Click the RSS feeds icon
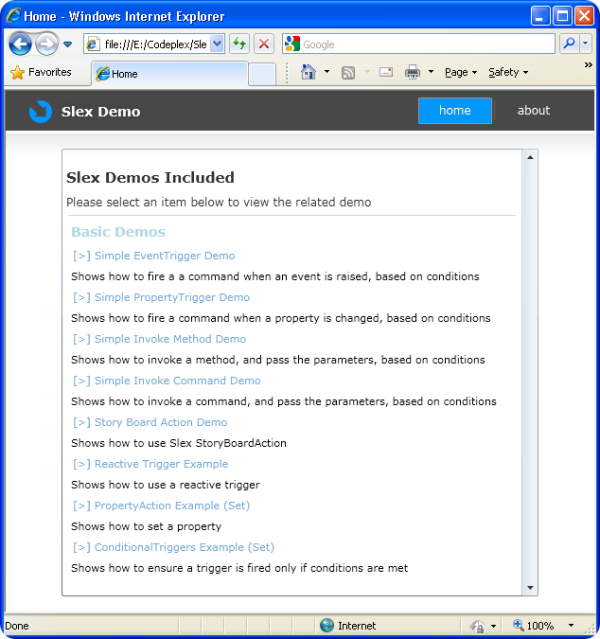This screenshot has height=639, width=600. (348, 73)
